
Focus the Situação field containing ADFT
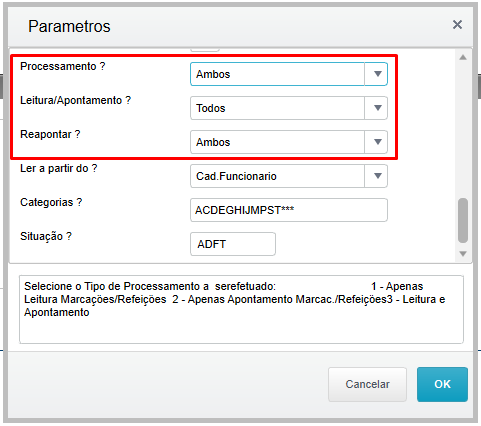click(233, 244)
